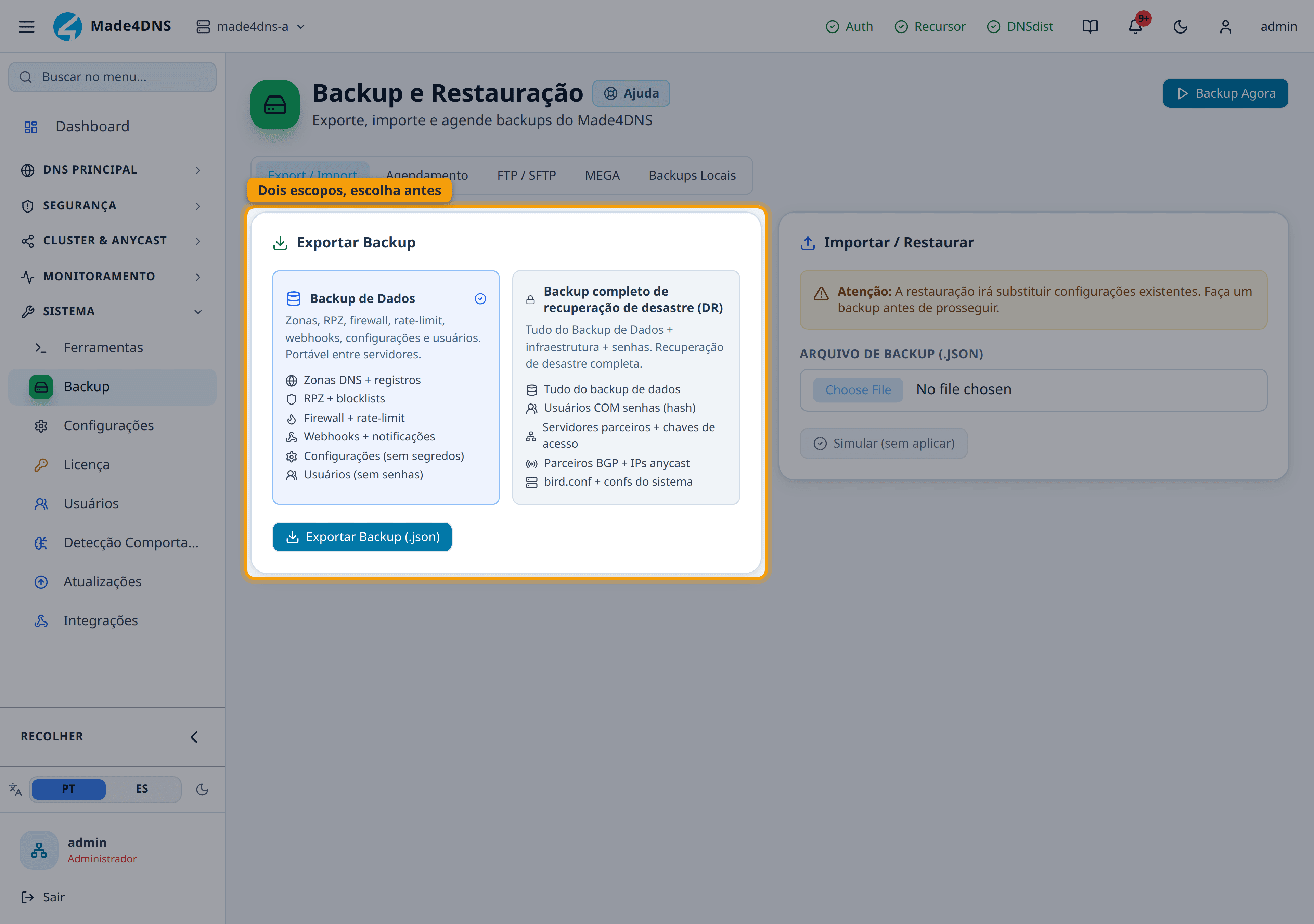Click the Exportar Backup download icon
Image resolution: width=1314 pixels, height=924 pixels.
(x=280, y=243)
